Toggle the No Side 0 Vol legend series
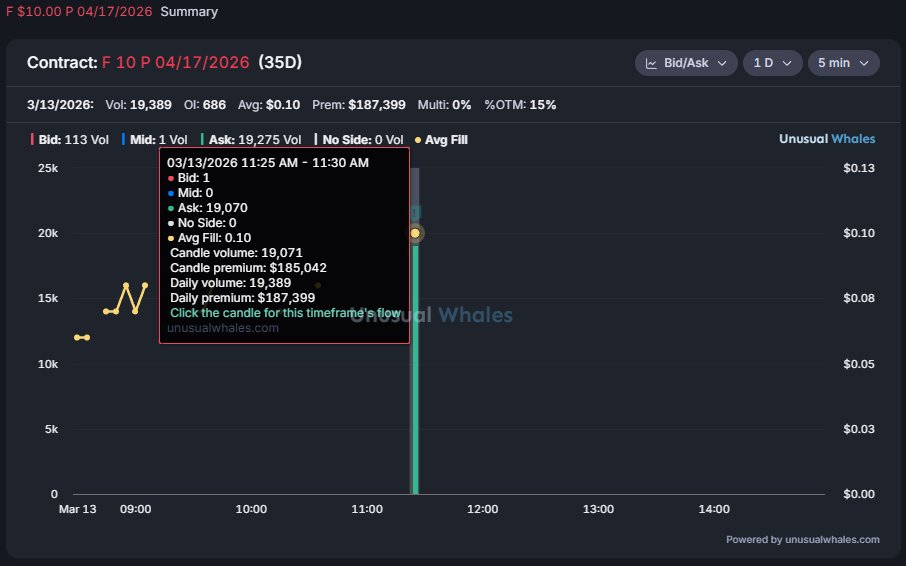The height and width of the screenshot is (566, 906). coord(359,140)
